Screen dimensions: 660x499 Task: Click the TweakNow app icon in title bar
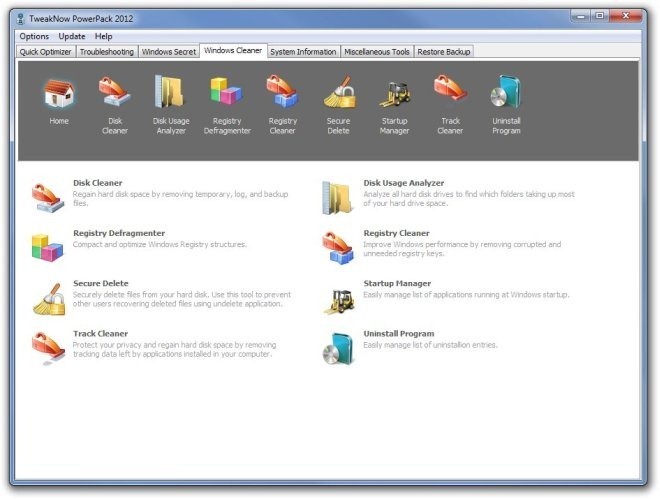(x=20, y=19)
